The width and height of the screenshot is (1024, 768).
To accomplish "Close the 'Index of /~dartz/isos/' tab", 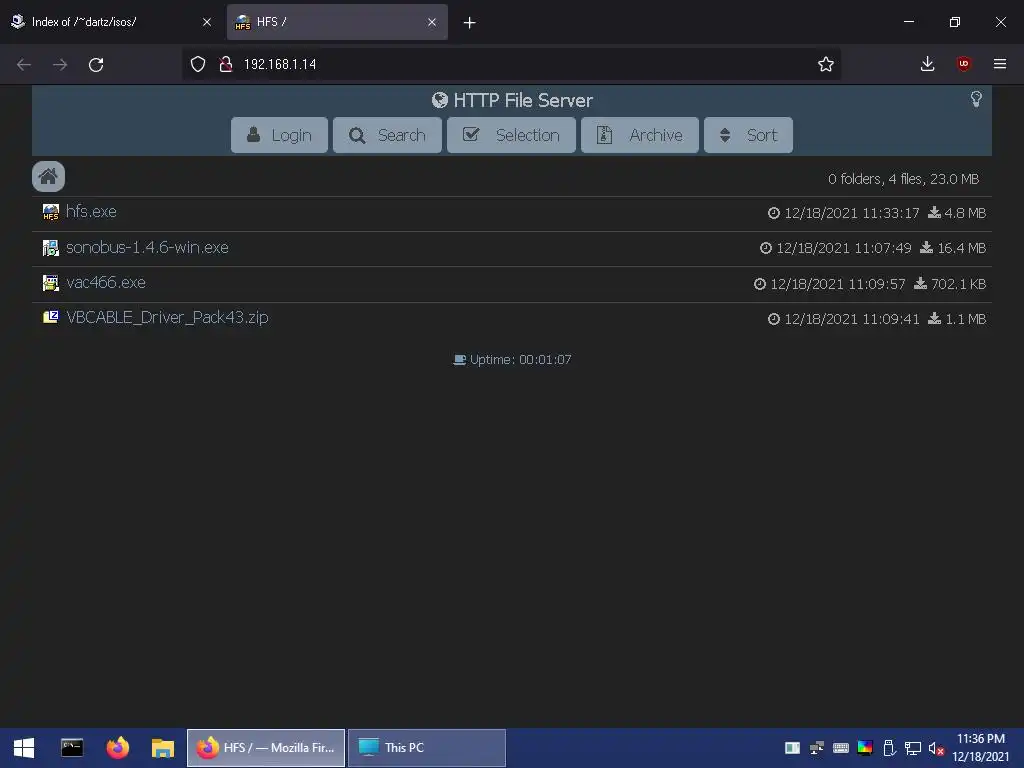I will (207, 22).
